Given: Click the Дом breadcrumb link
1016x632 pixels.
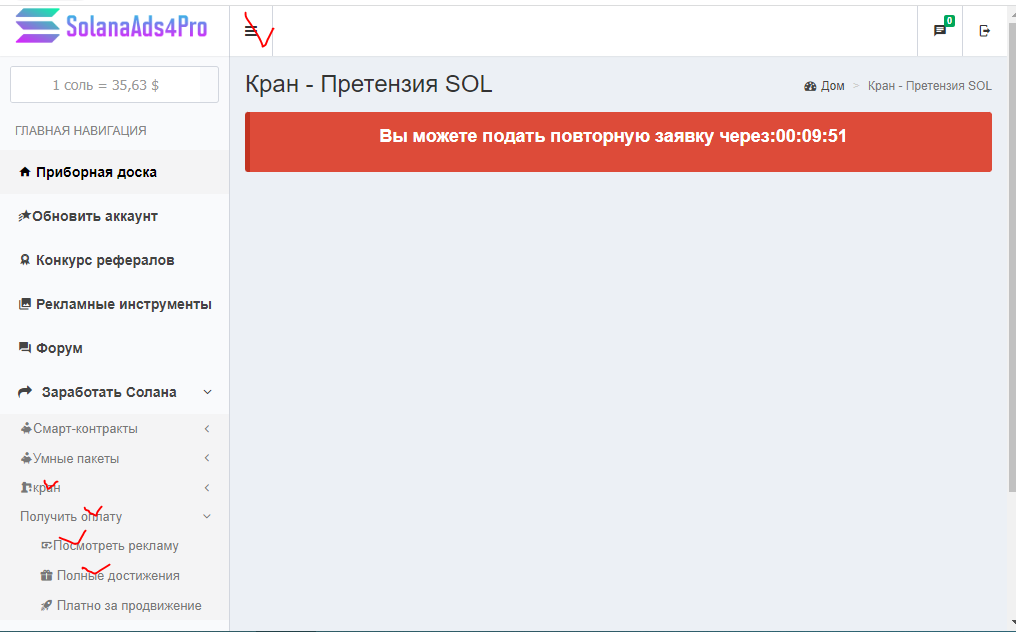Looking at the screenshot, I should pyautogui.click(x=833, y=86).
